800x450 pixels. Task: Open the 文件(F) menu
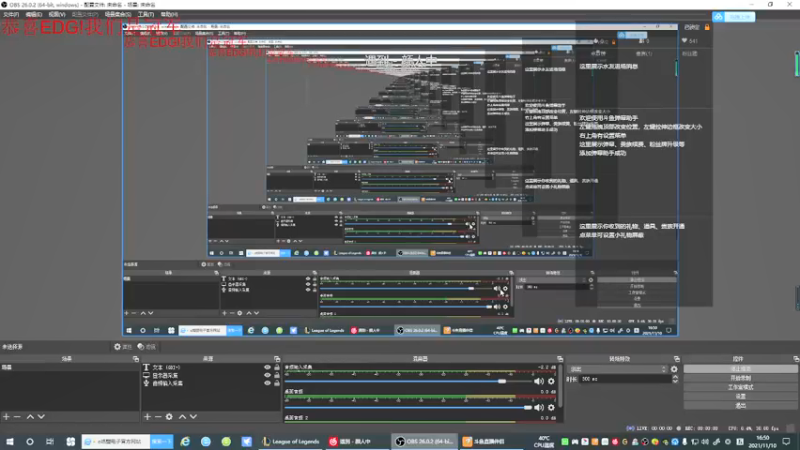[11, 14]
